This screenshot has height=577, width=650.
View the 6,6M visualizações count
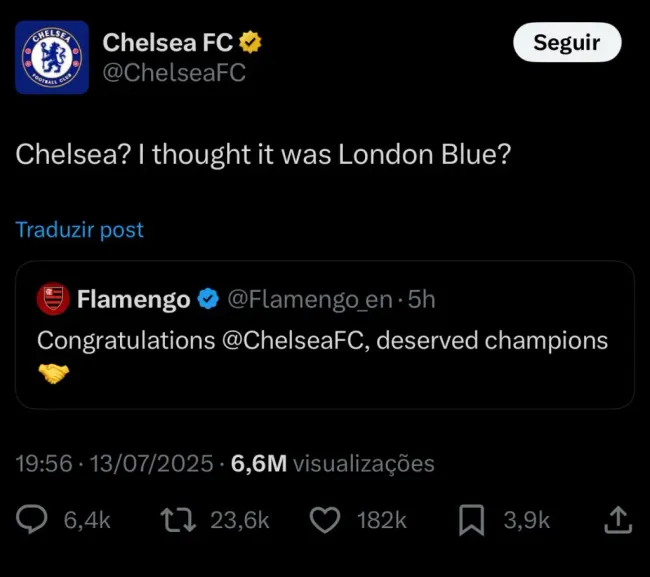coord(333,463)
